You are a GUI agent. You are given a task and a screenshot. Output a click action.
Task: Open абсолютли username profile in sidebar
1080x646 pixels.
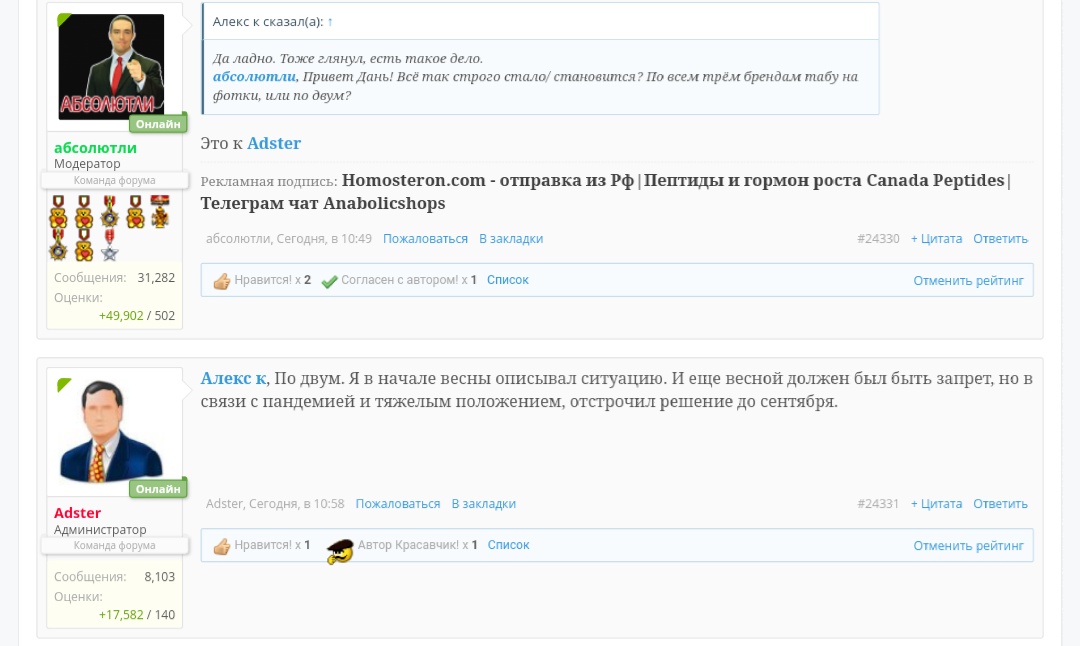95,148
